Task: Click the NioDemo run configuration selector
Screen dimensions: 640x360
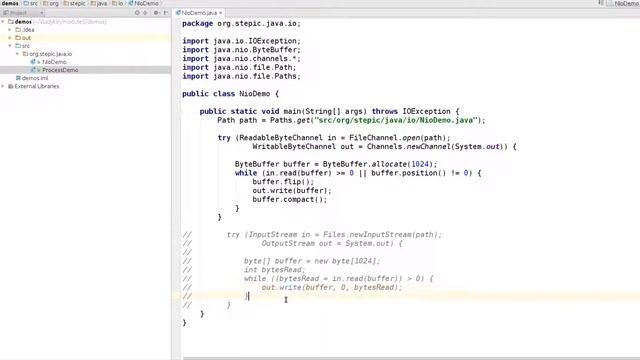Action: coord(623,3)
